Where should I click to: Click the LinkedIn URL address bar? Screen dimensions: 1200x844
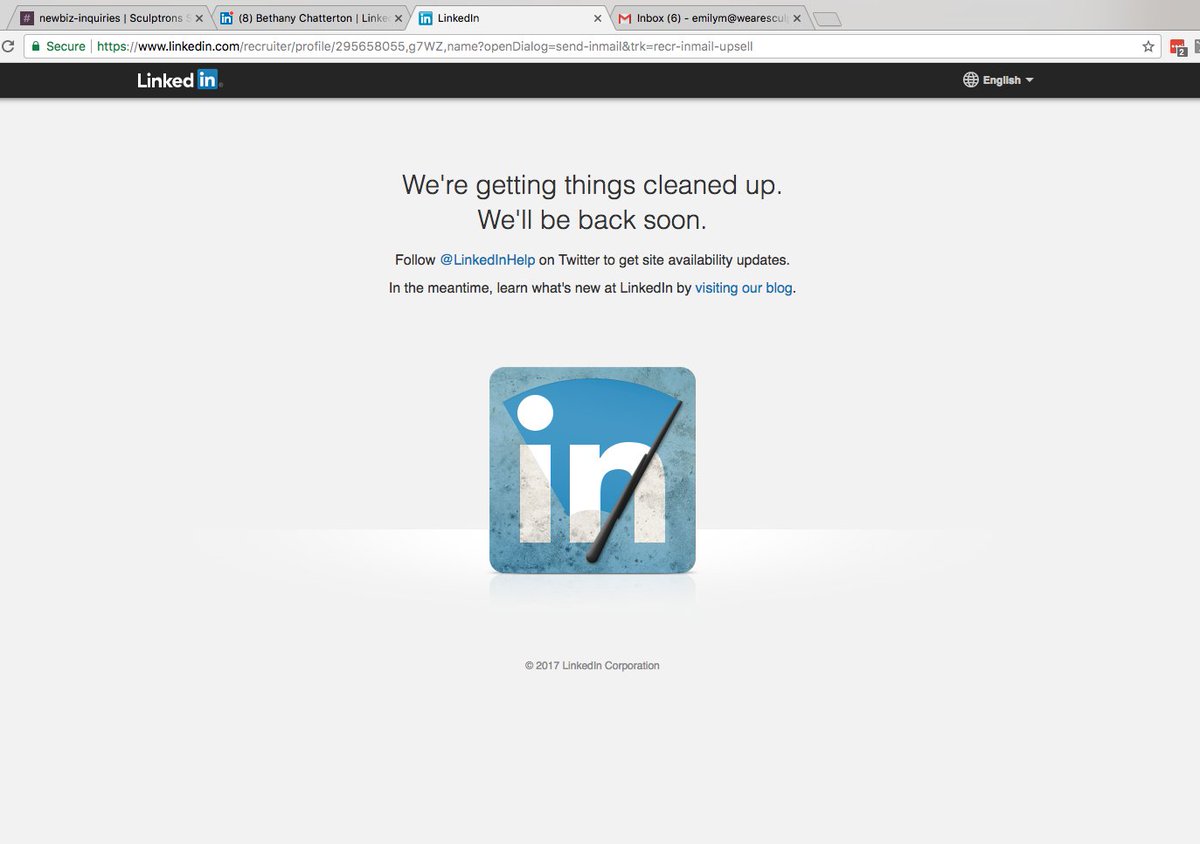click(x=590, y=46)
